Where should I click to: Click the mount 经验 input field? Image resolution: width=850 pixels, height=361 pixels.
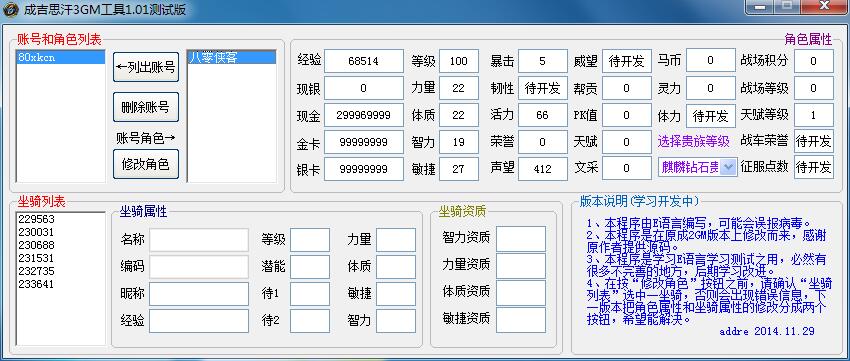199,321
